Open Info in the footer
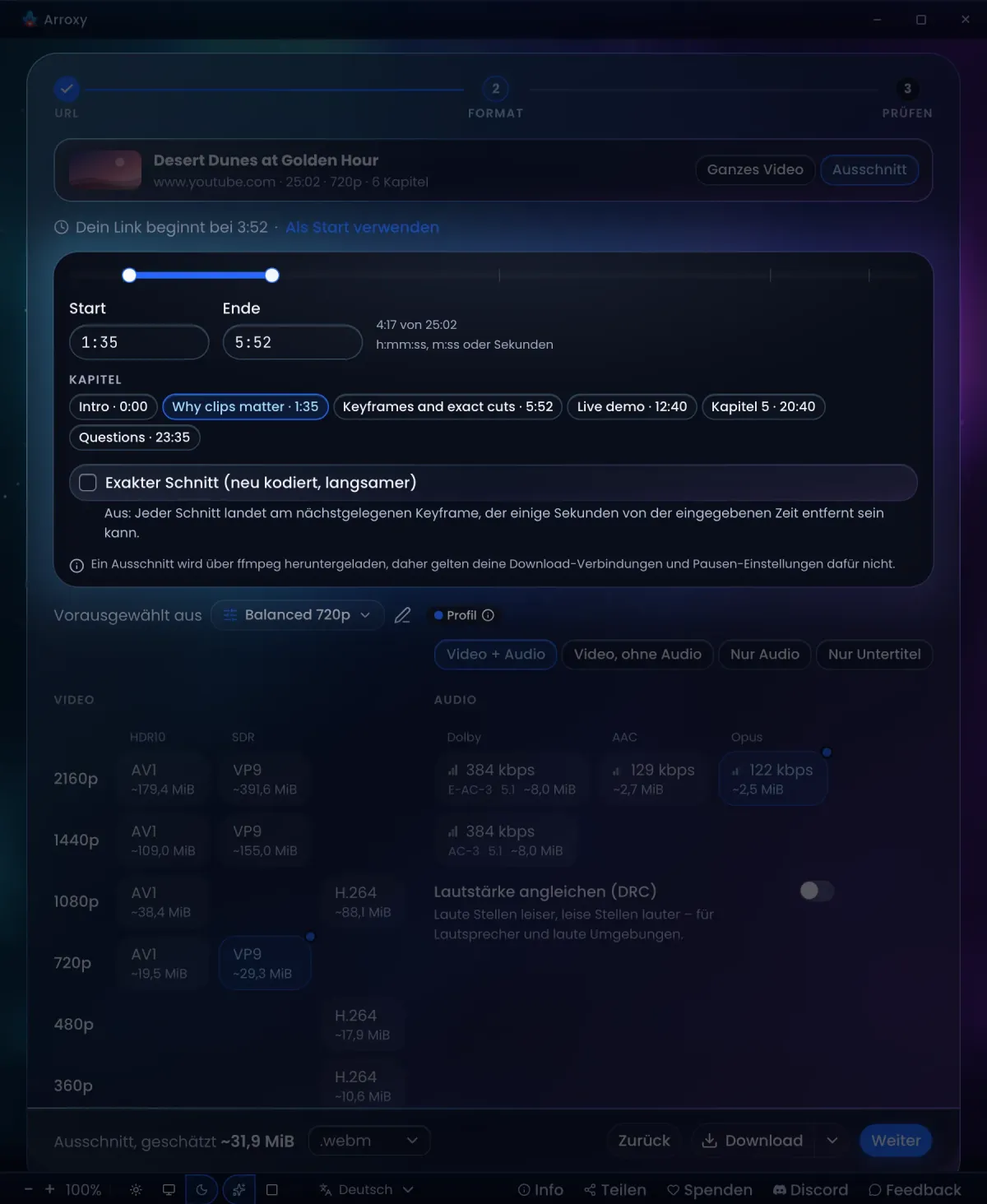Viewport: 987px width, 1204px height. [x=540, y=1190]
